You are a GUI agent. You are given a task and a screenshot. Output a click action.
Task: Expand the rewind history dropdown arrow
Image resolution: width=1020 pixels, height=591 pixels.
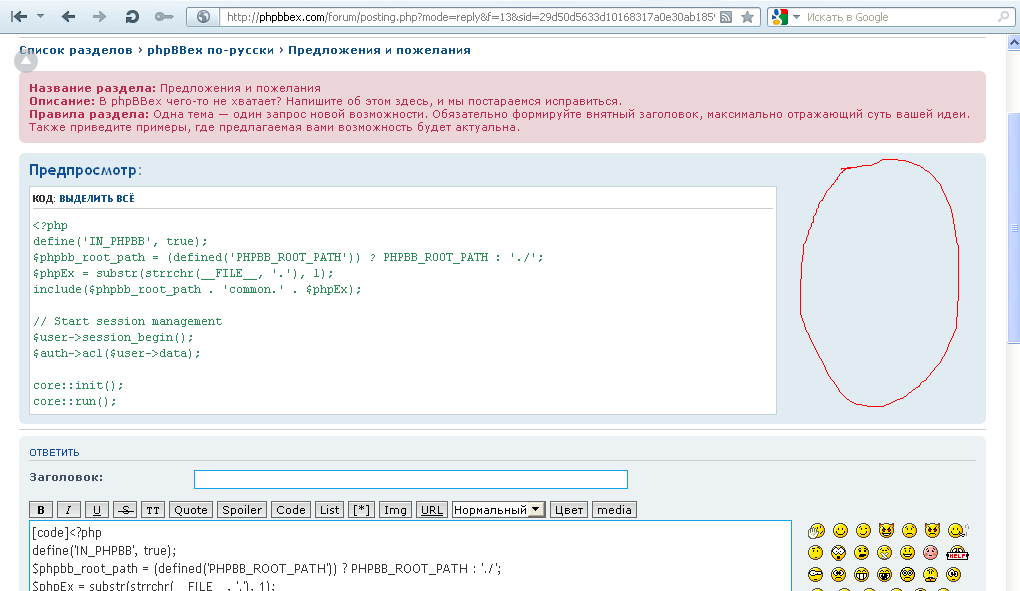[x=40, y=17]
